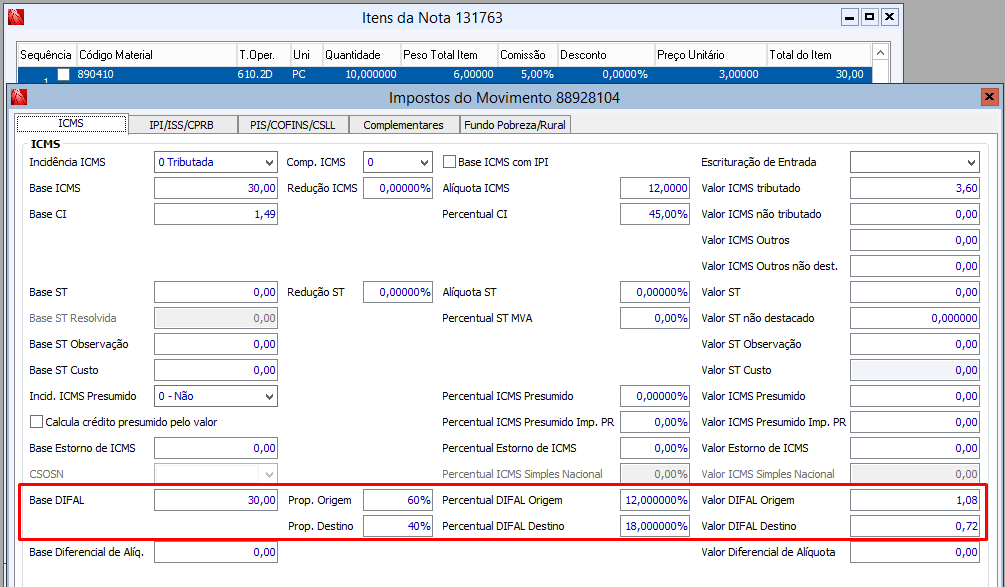
Task: Open Incid. ICMS Presumido dropdown
Action: tap(267, 396)
